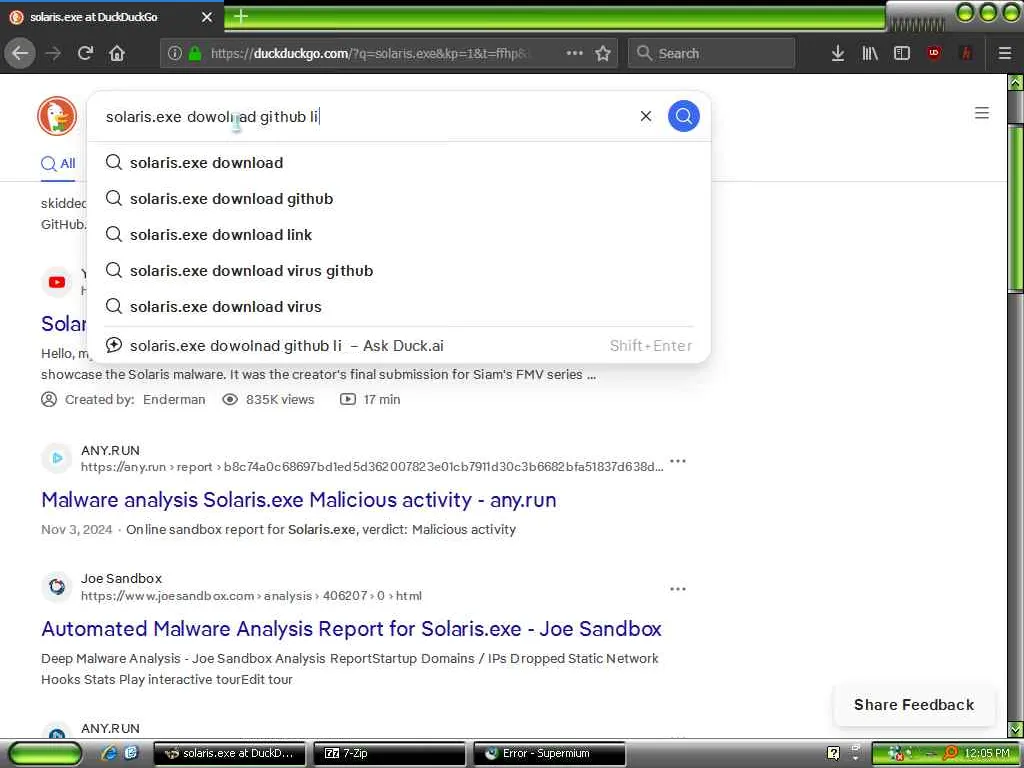The image size is (1024, 768).
Task: Click the green Start button
Action: tap(46, 754)
